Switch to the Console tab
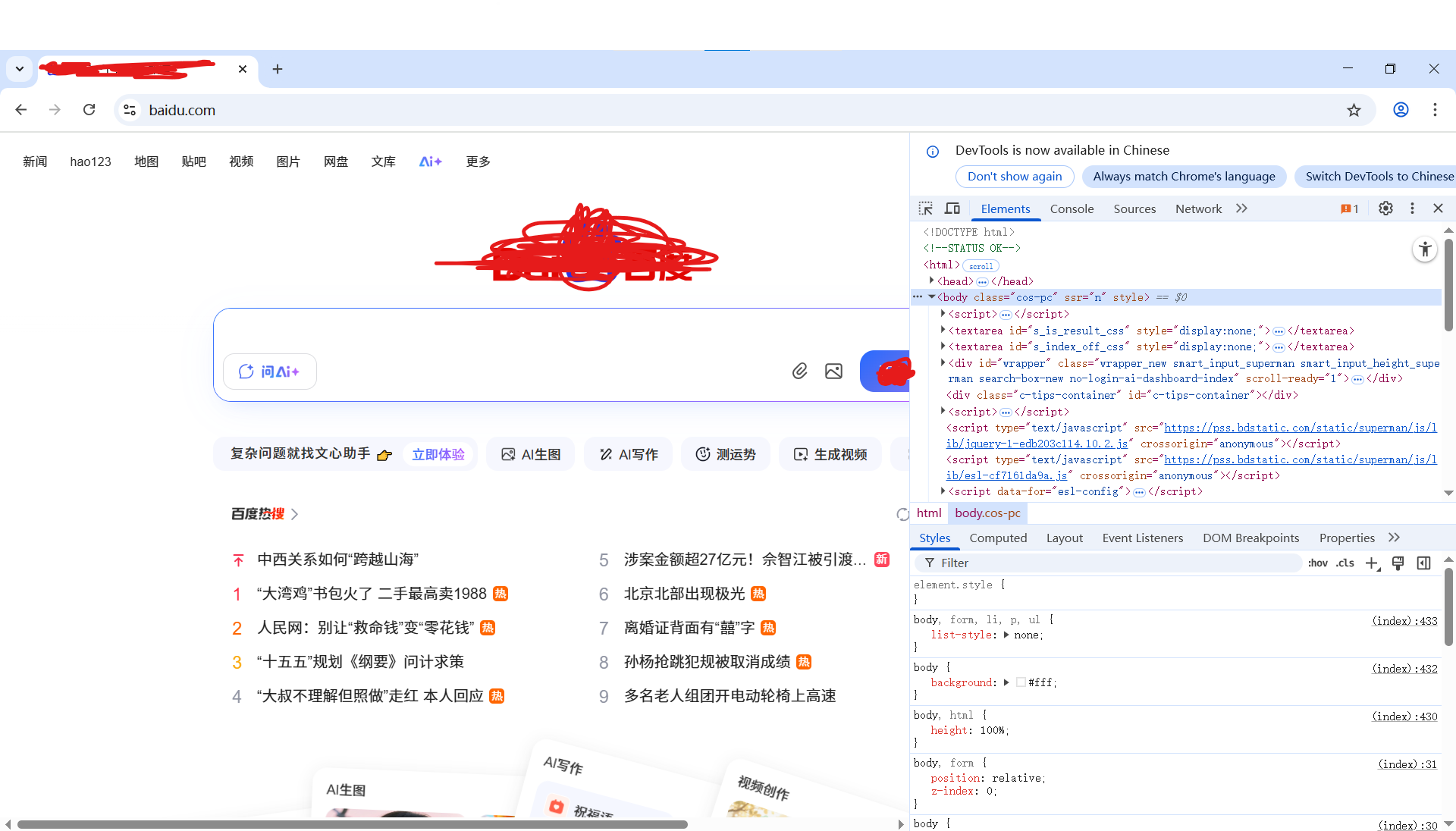The image size is (1456, 831). pyautogui.click(x=1072, y=209)
